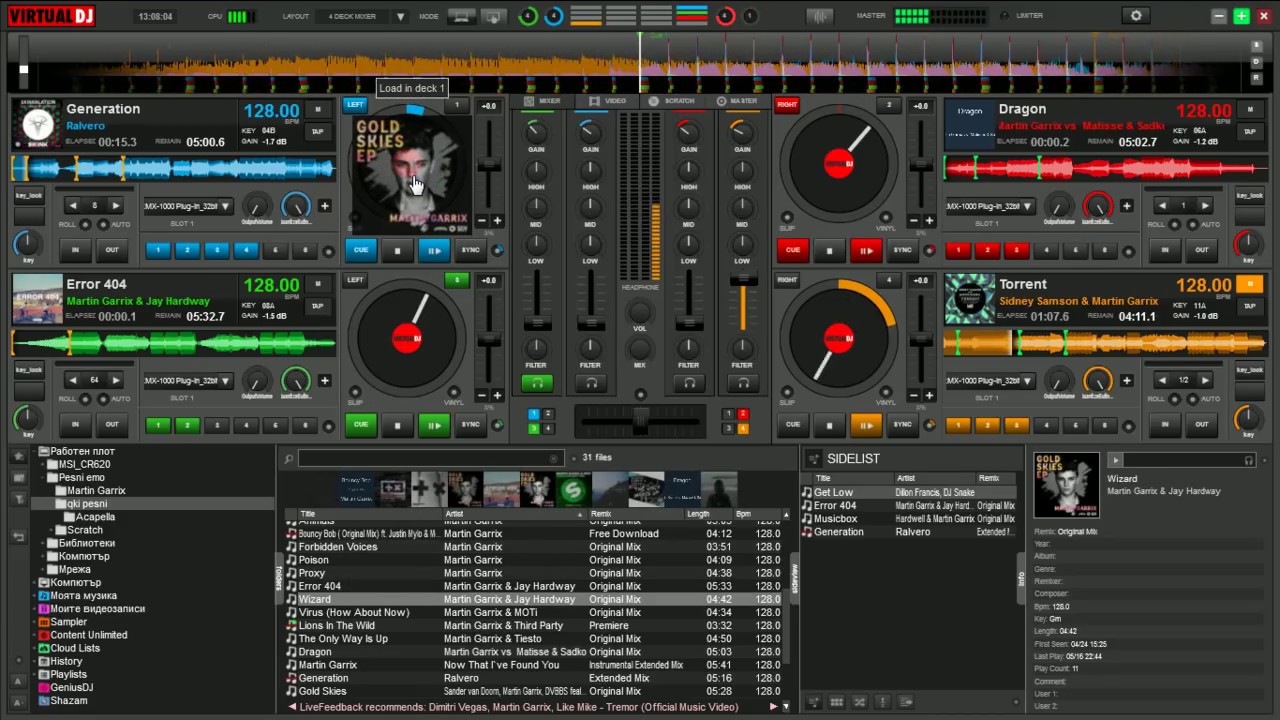
Task: Open Content Unlimited folder
Action: pos(89,635)
